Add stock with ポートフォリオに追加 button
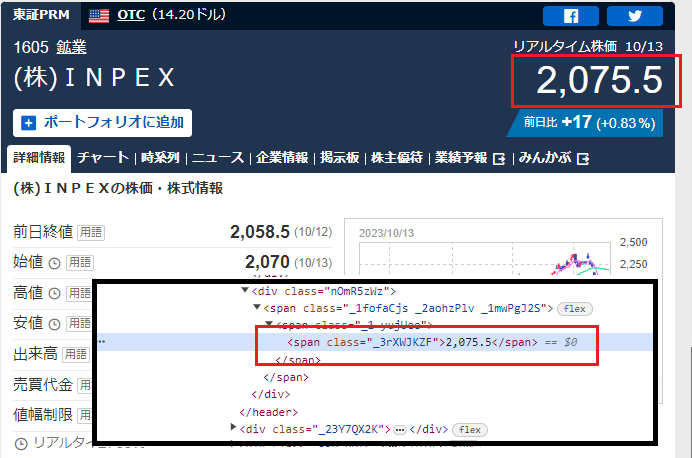Screen dimensions: 692x458 coord(102,123)
